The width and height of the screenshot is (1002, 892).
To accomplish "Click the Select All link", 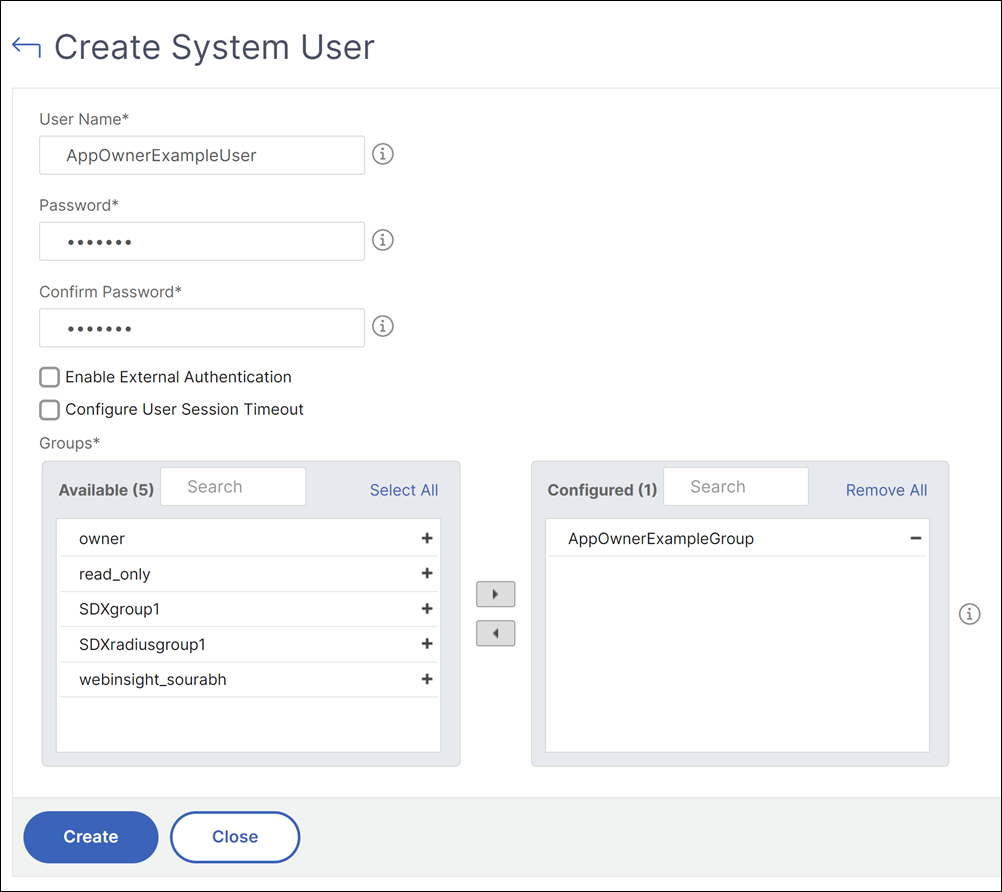I will tap(404, 490).
